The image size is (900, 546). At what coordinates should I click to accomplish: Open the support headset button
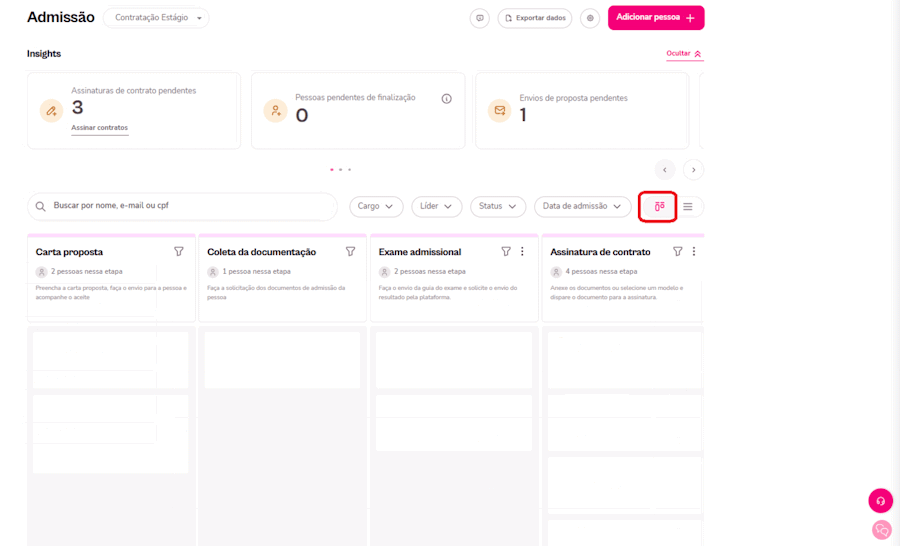pos(880,501)
